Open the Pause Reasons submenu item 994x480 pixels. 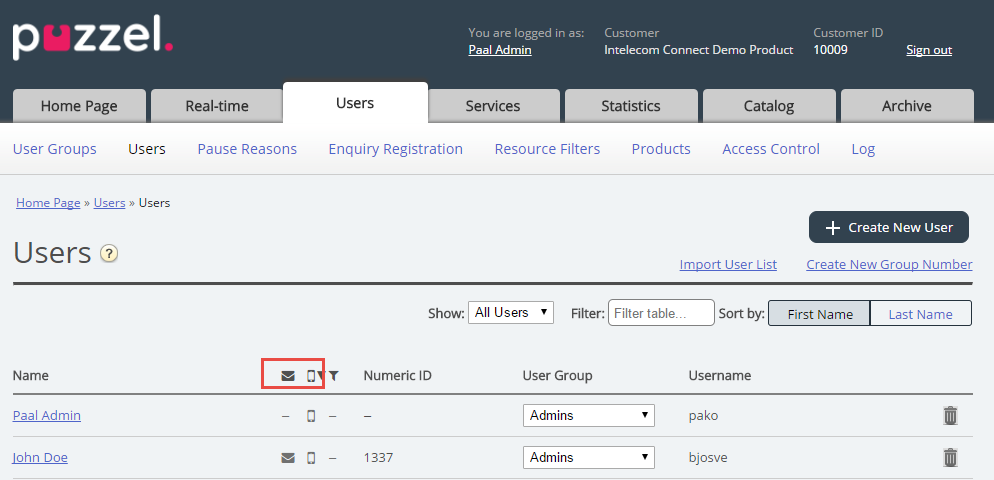tap(247, 149)
